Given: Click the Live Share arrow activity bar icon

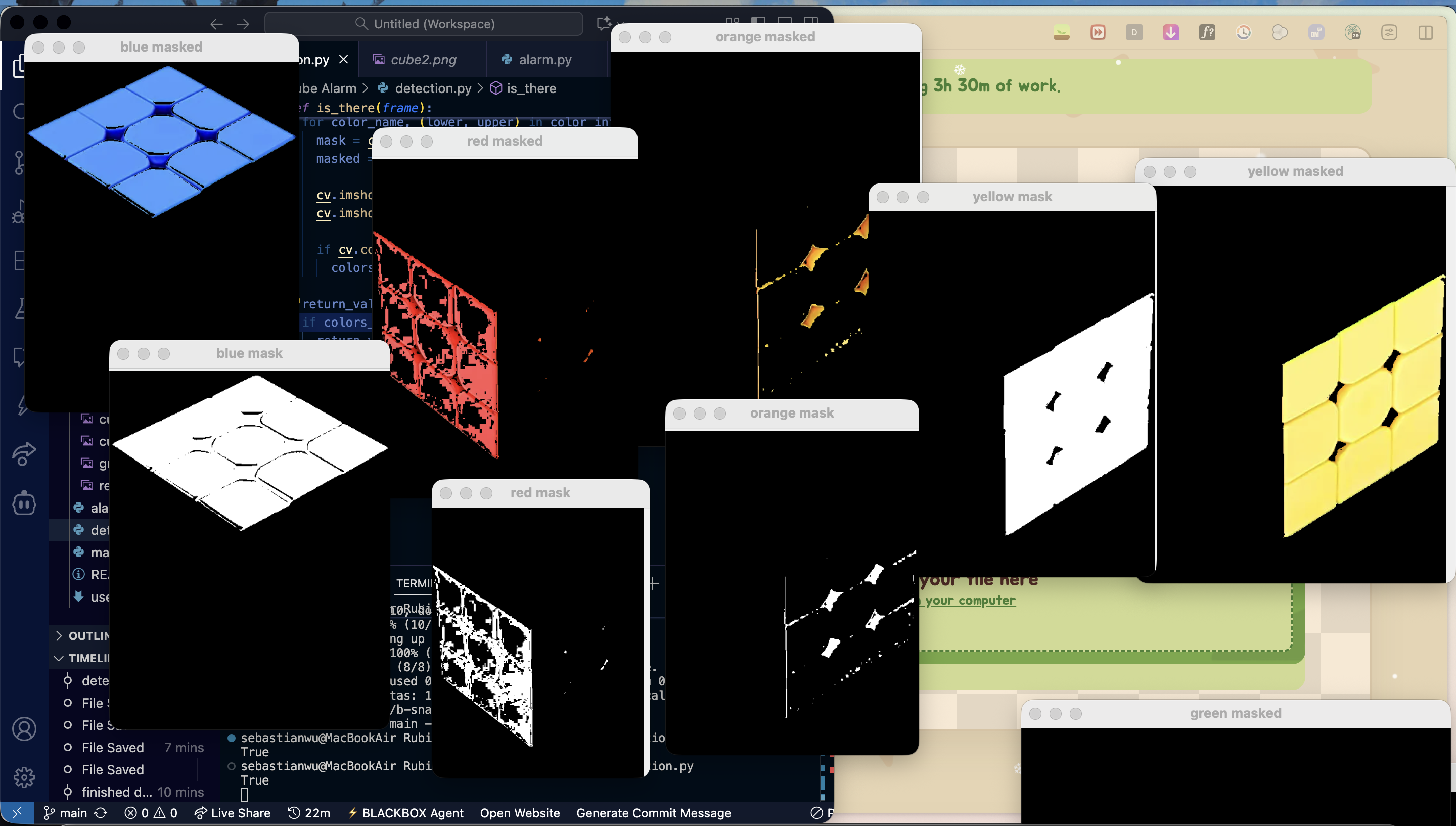Looking at the screenshot, I should (24, 453).
